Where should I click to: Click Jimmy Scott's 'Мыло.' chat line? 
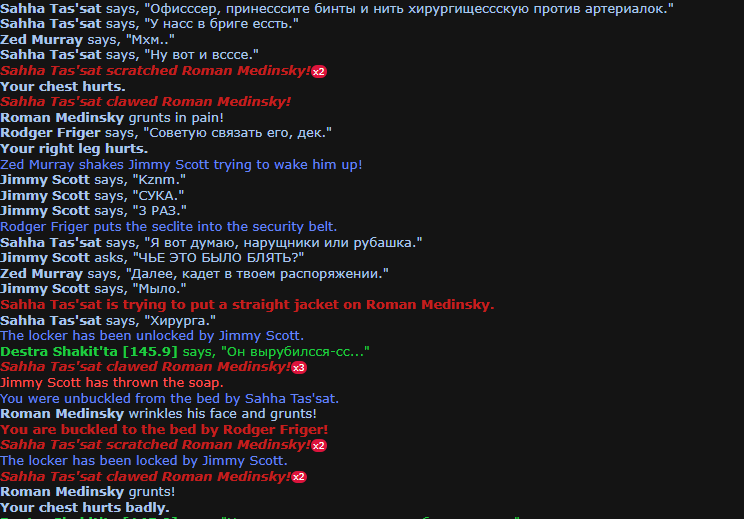(93, 289)
